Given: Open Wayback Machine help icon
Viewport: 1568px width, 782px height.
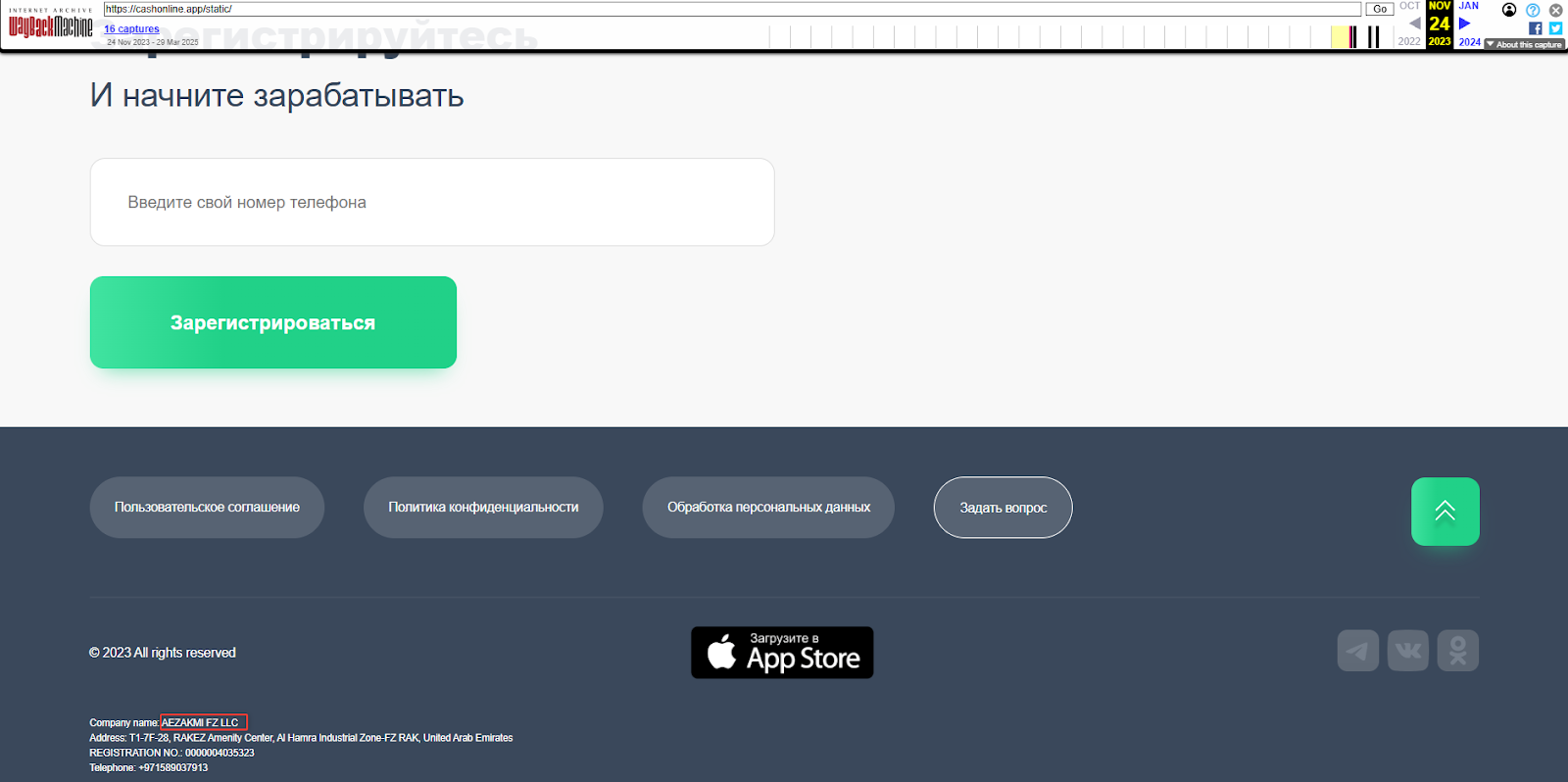Looking at the screenshot, I should point(1533,10).
